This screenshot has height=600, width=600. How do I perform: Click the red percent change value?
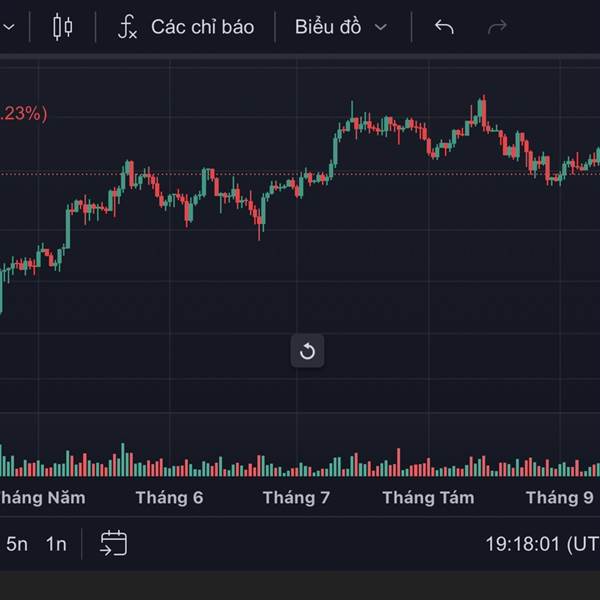pyautogui.click(x=22, y=114)
